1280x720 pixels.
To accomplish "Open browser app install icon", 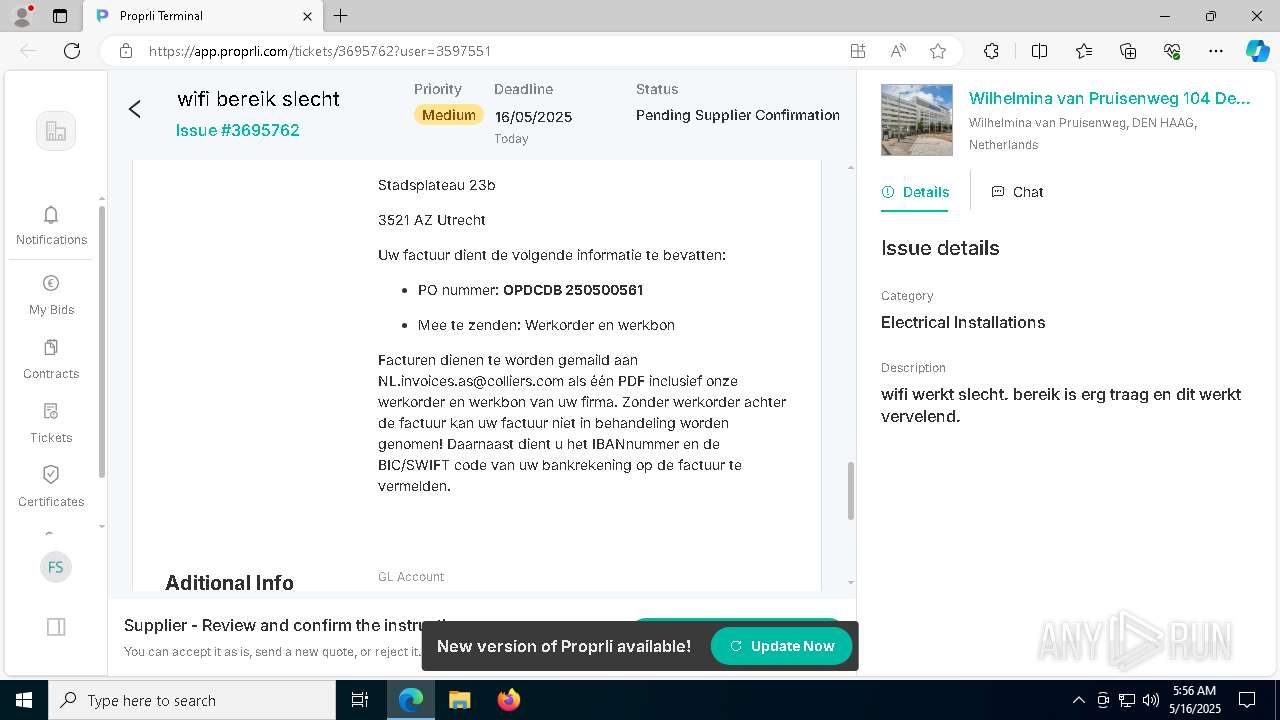I will [858, 51].
